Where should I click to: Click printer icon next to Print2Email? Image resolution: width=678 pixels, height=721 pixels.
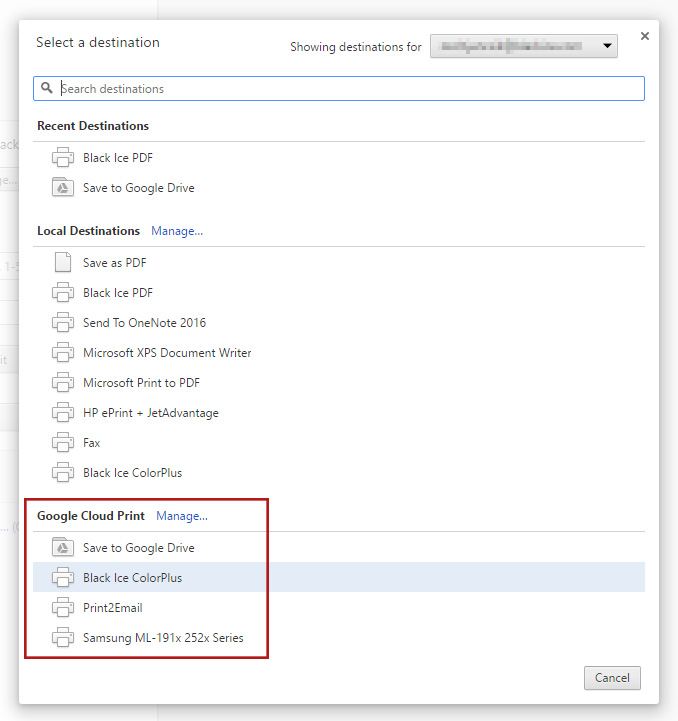63,608
